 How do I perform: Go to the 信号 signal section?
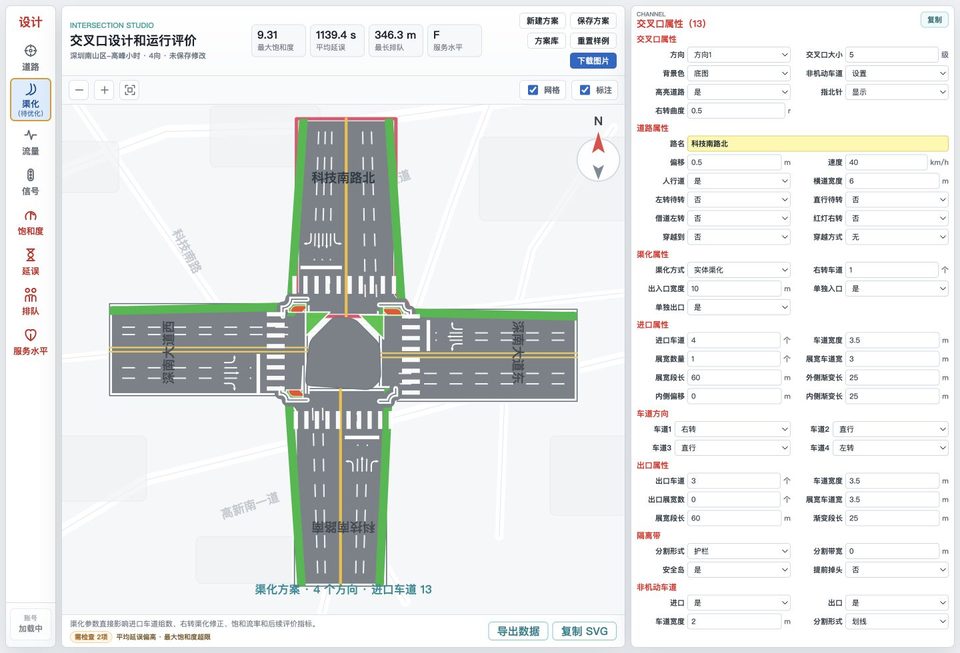pyautogui.click(x=31, y=182)
